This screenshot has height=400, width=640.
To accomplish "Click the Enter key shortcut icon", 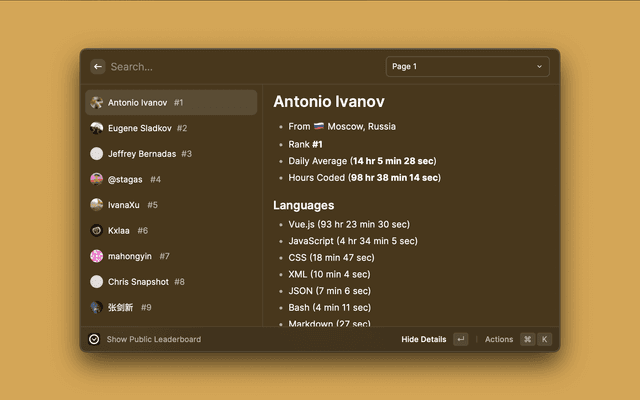I will [460, 339].
